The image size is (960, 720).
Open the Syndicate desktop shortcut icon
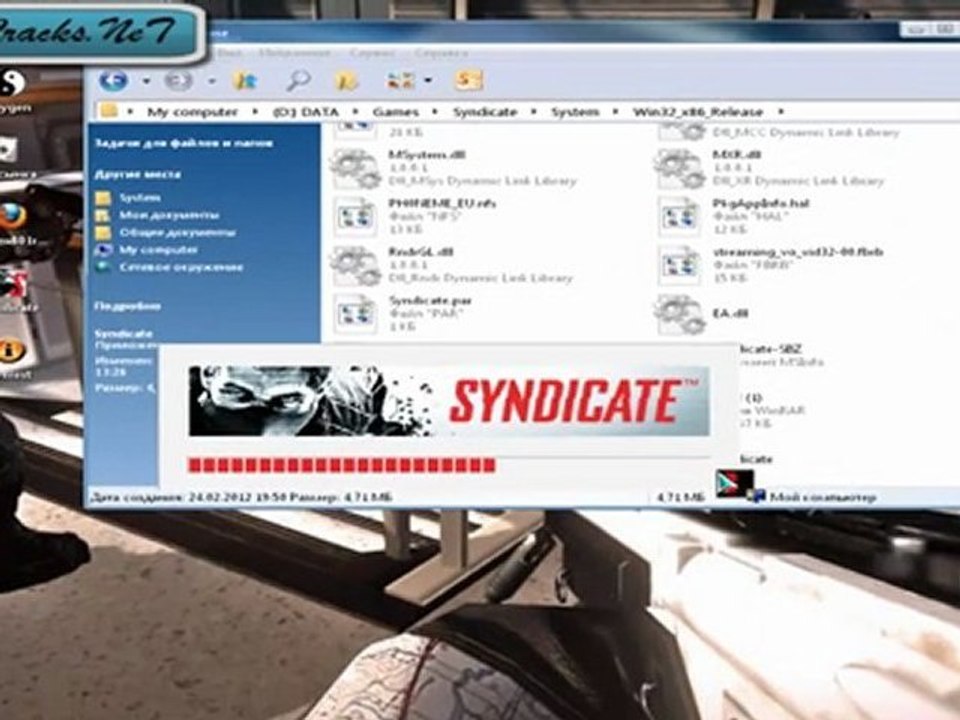coord(14,283)
